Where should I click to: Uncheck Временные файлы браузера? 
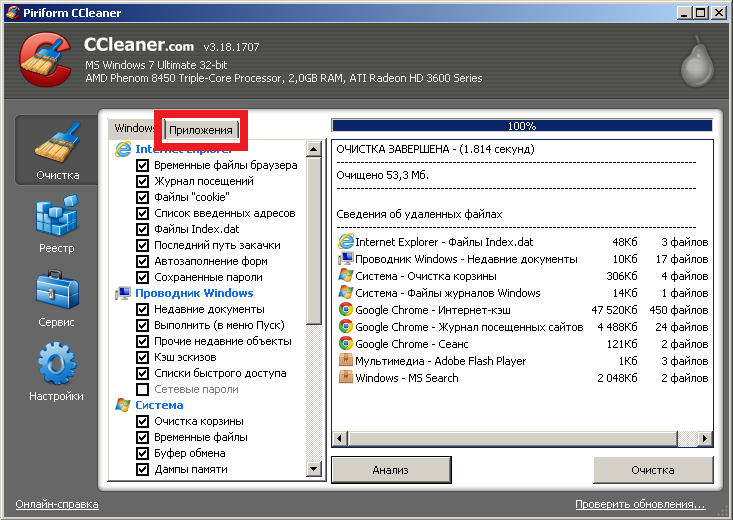pyautogui.click(x=143, y=166)
